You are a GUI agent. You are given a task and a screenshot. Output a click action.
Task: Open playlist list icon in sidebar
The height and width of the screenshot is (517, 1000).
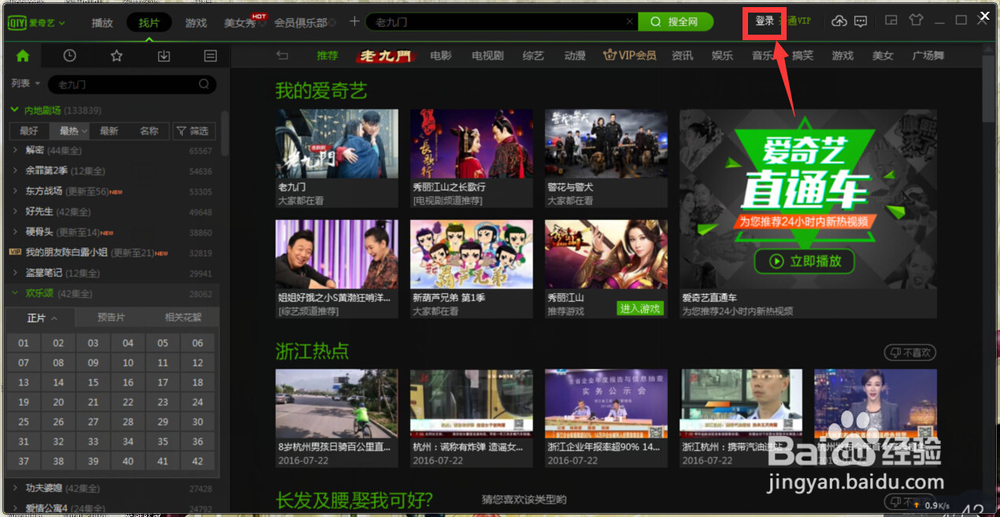click(210, 56)
